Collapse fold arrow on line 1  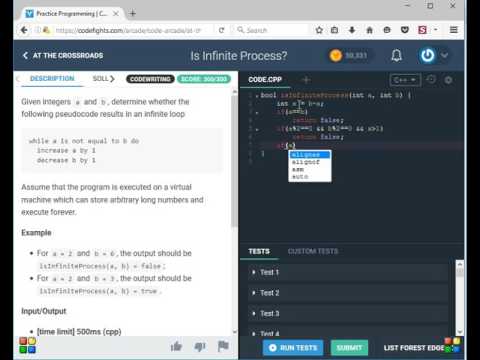point(257,96)
